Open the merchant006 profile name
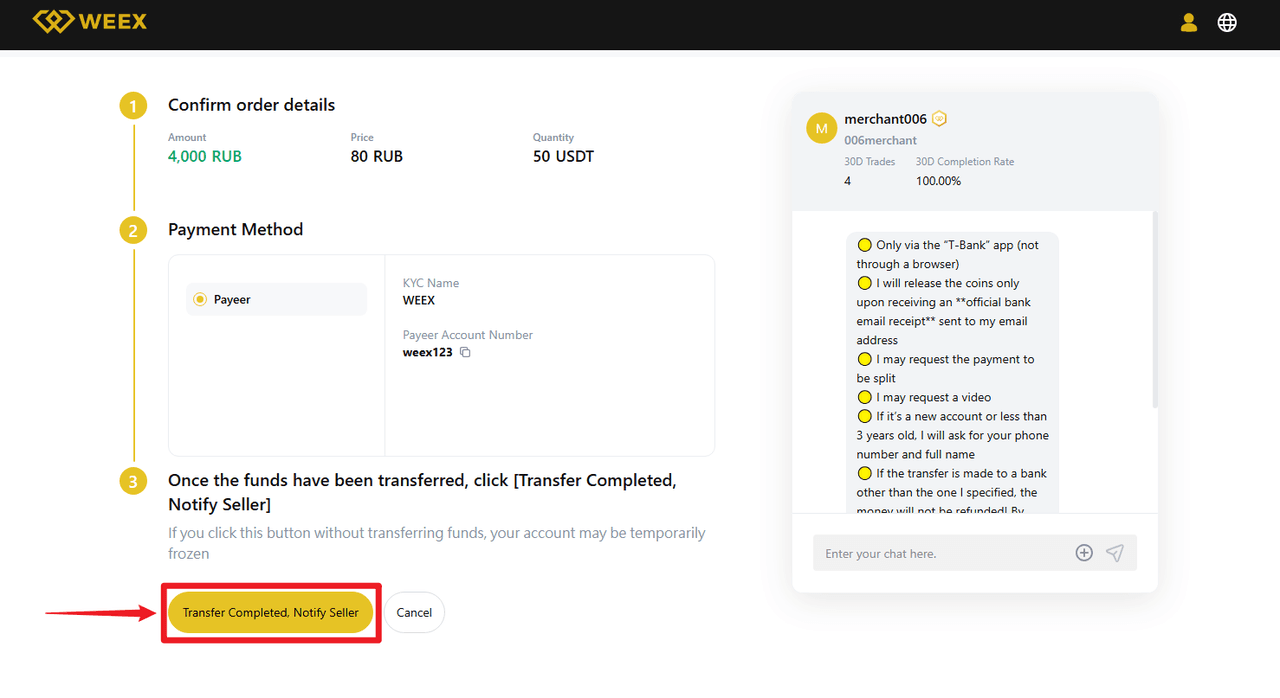The image size is (1280, 698). (x=885, y=119)
